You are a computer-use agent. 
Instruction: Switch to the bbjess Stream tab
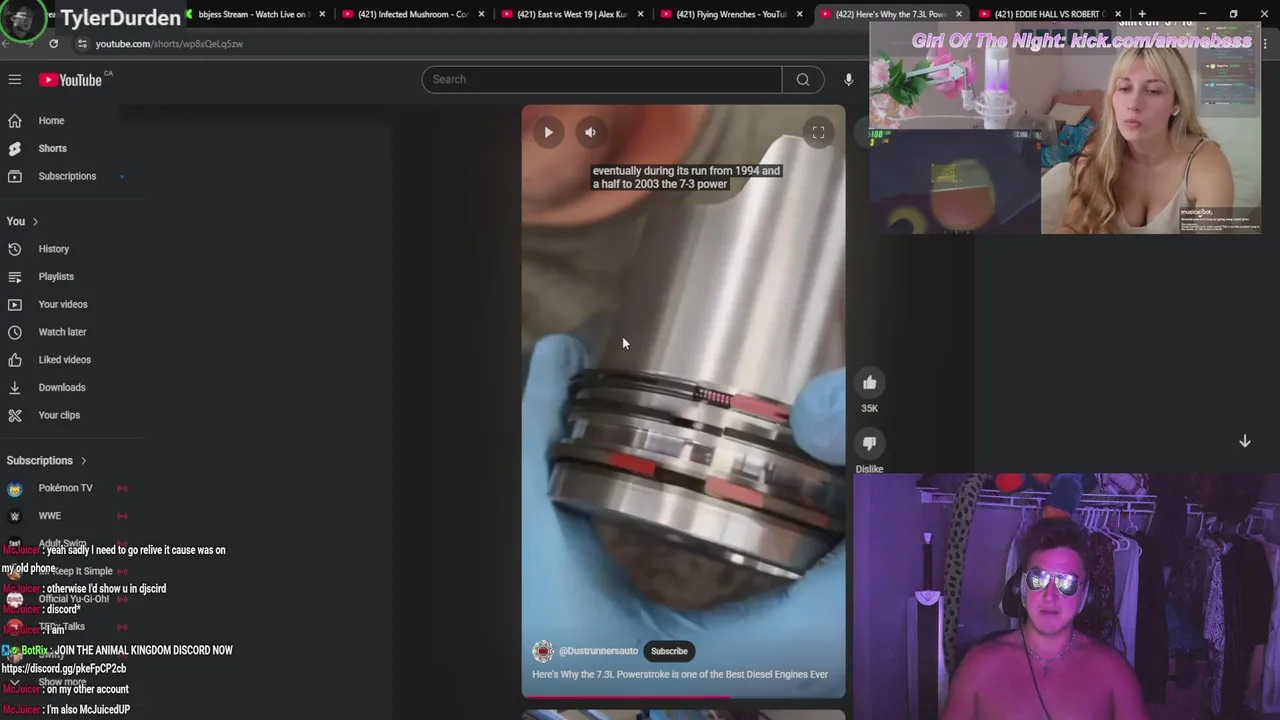pos(252,14)
